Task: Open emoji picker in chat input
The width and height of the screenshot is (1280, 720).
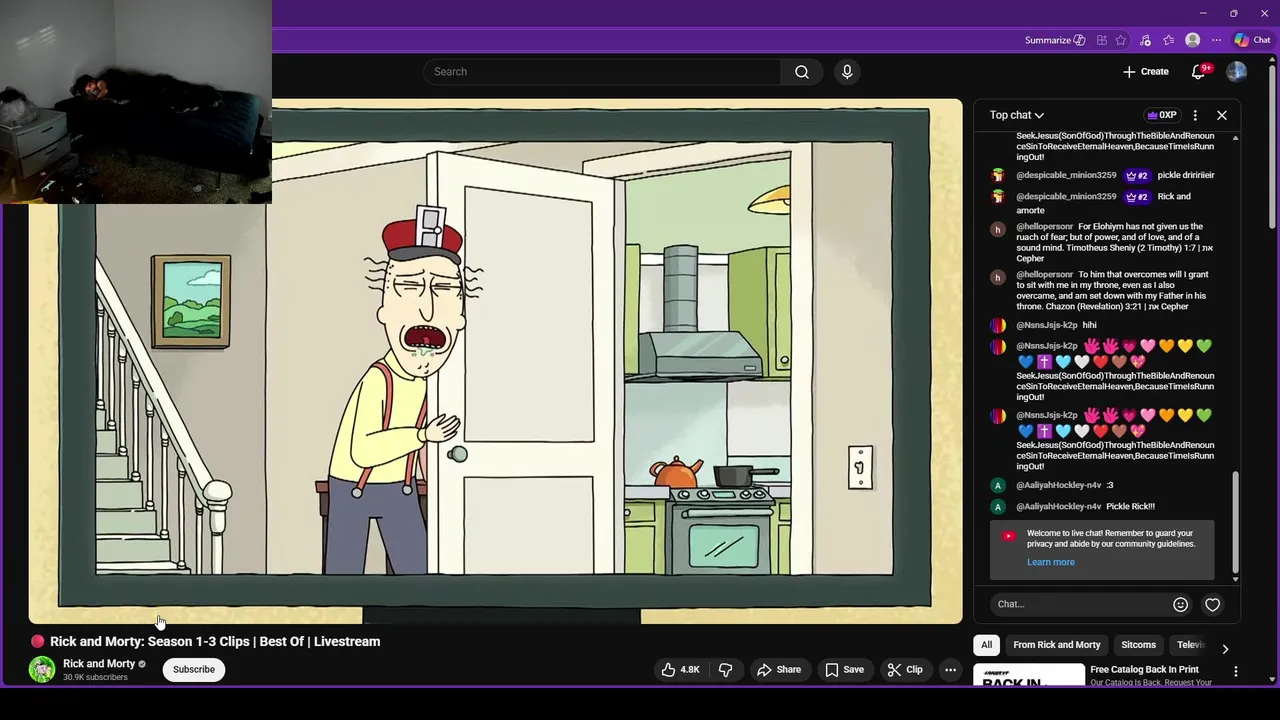Action: click(1180, 604)
